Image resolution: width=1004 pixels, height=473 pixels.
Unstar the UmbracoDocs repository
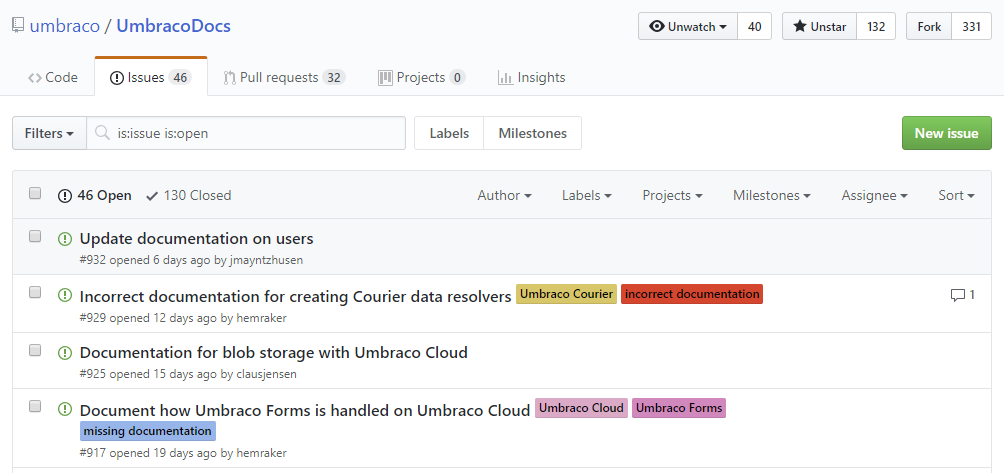point(820,26)
